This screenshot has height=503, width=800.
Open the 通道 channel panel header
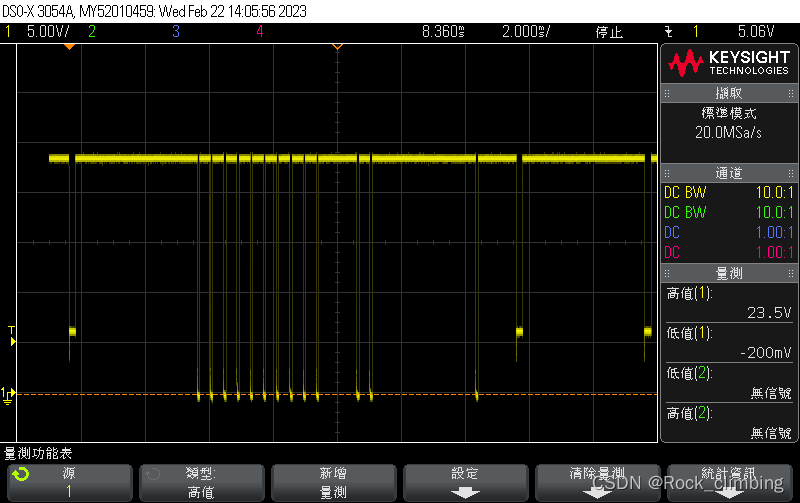[x=729, y=173]
